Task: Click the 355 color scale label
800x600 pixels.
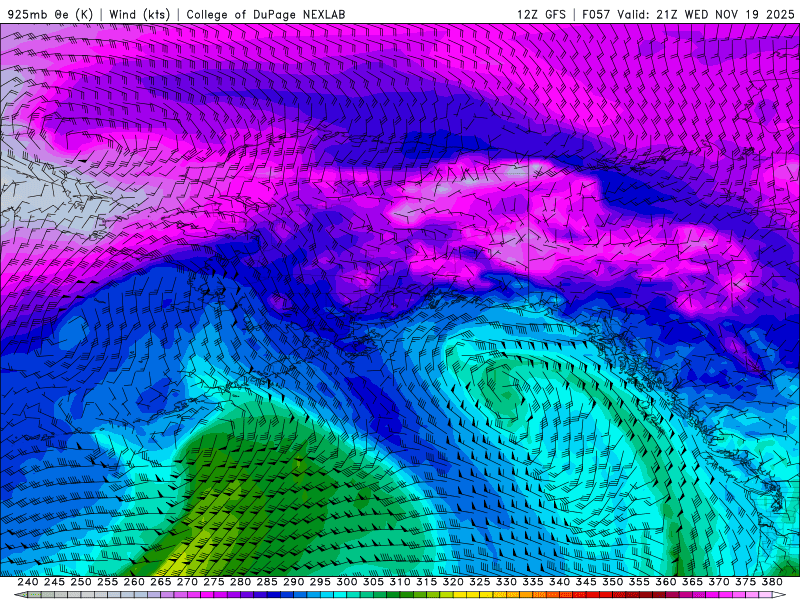Action: pyautogui.click(x=639, y=582)
